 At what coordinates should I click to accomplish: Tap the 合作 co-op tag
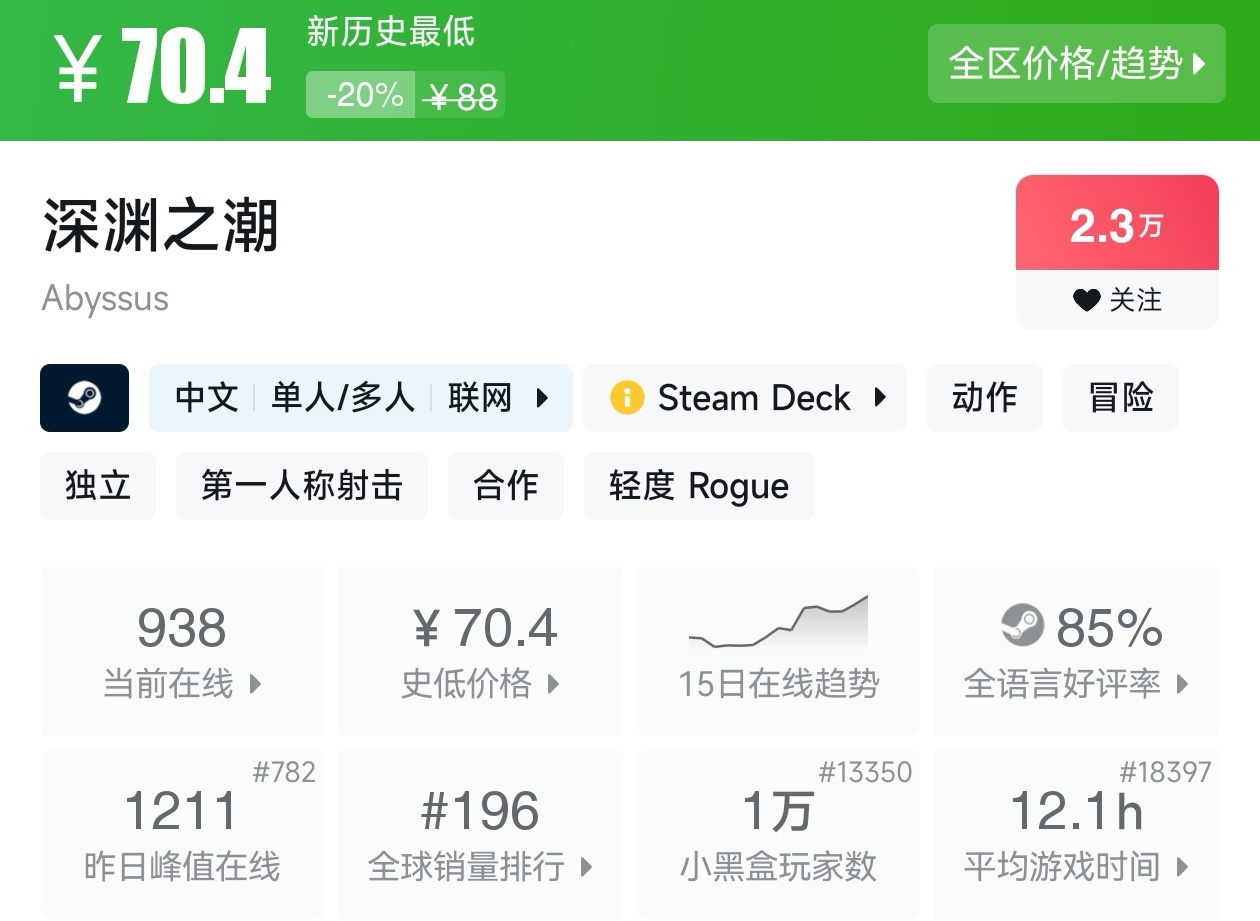[x=505, y=486]
